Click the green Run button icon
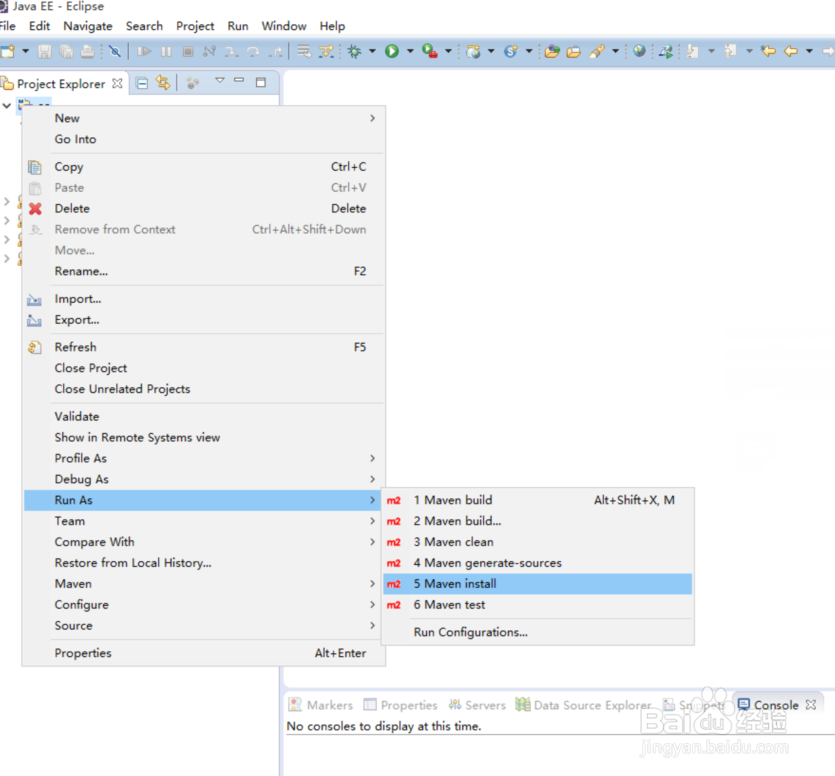 pyautogui.click(x=392, y=52)
